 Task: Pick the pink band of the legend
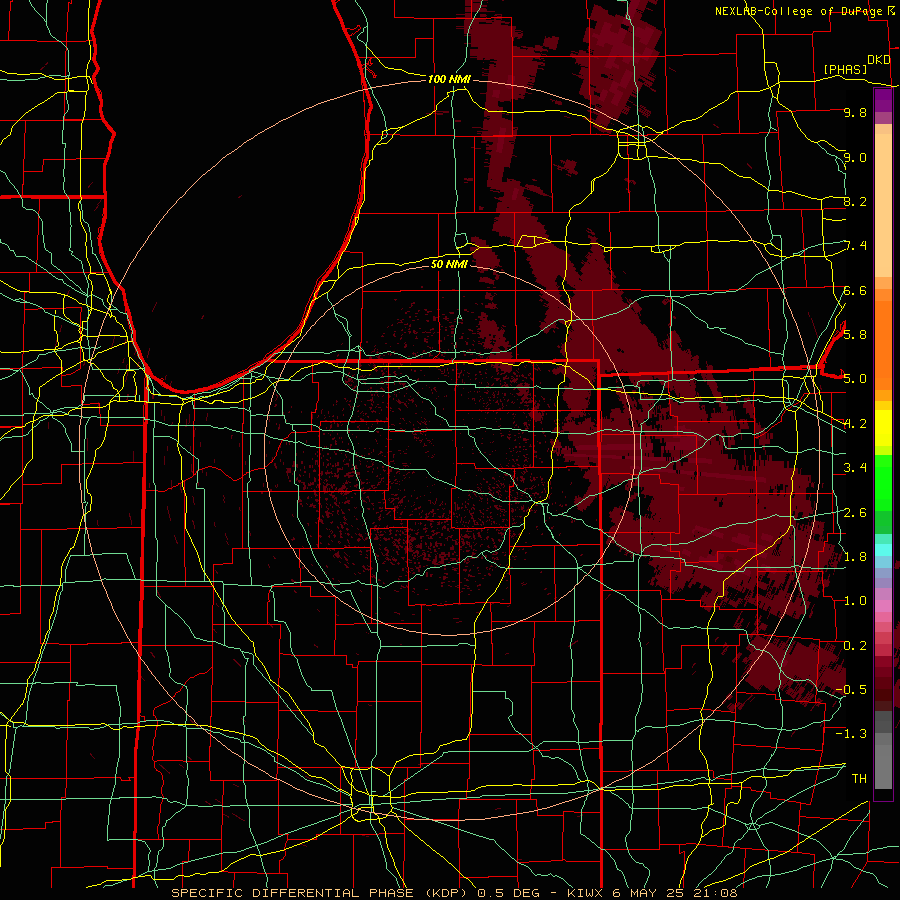[883, 606]
